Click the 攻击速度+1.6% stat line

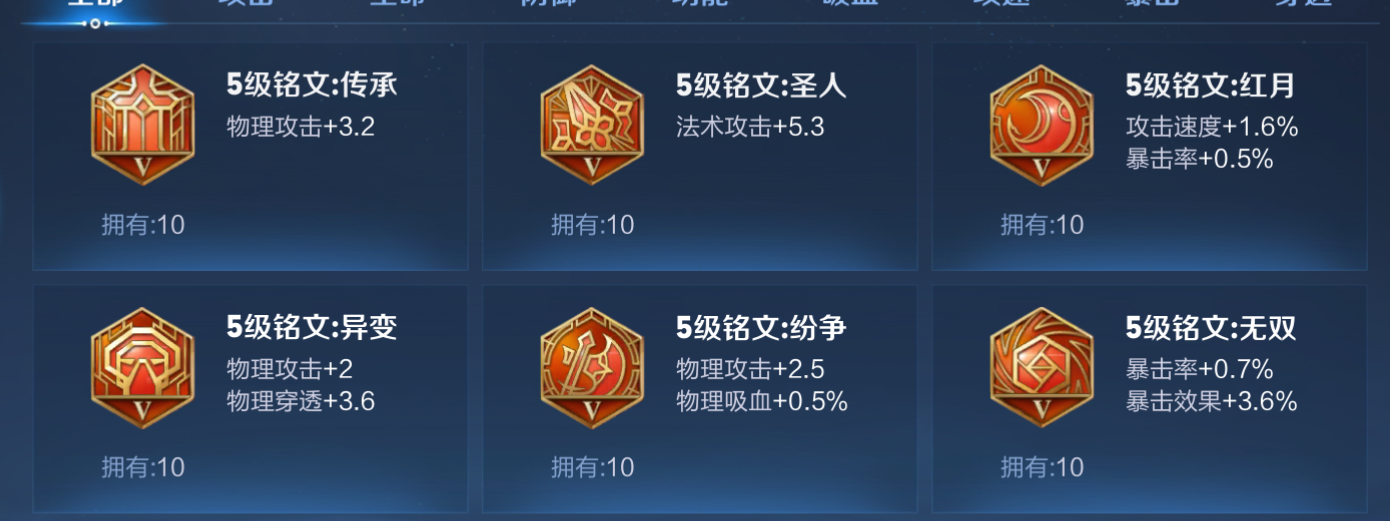1212,127
